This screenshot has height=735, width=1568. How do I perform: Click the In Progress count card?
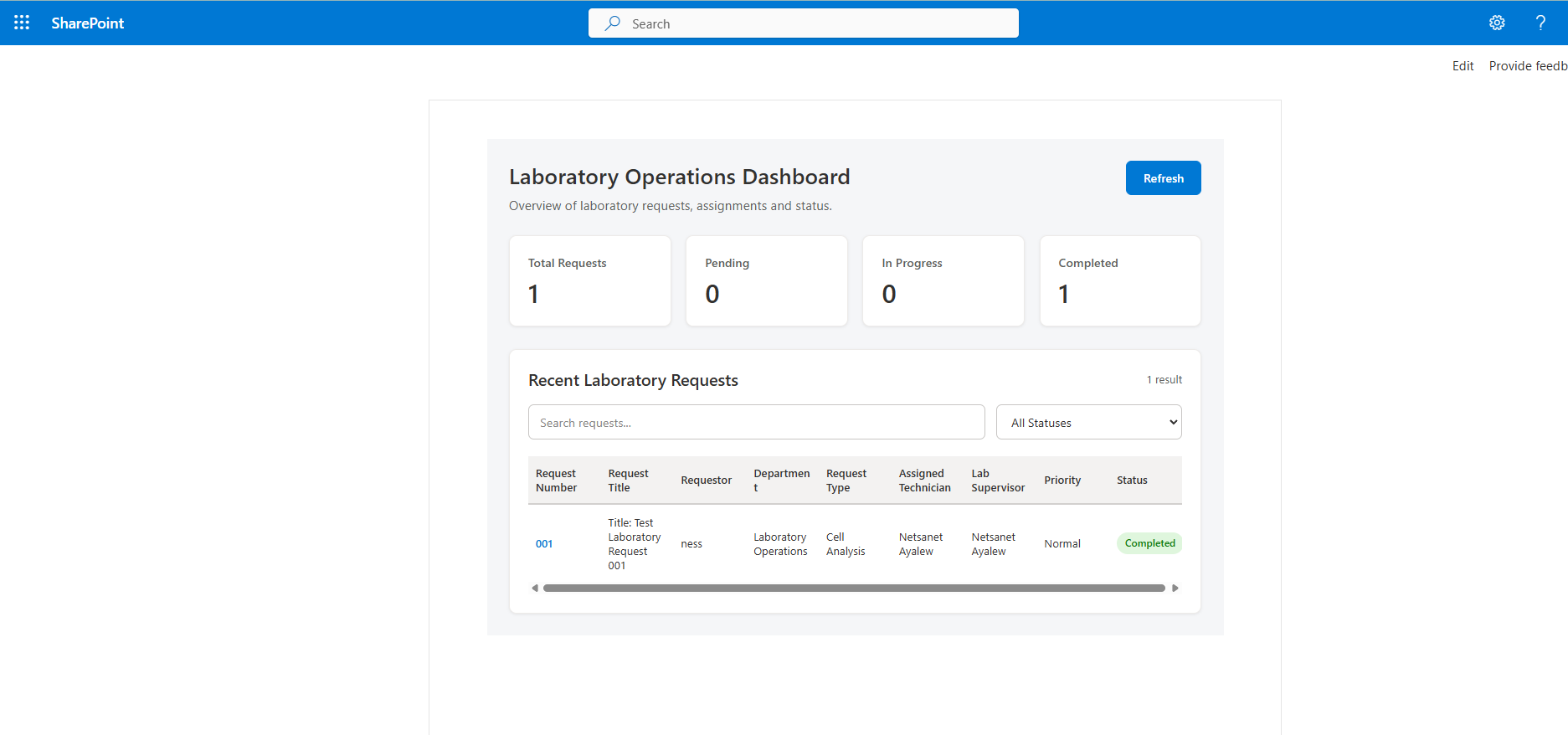coord(943,280)
